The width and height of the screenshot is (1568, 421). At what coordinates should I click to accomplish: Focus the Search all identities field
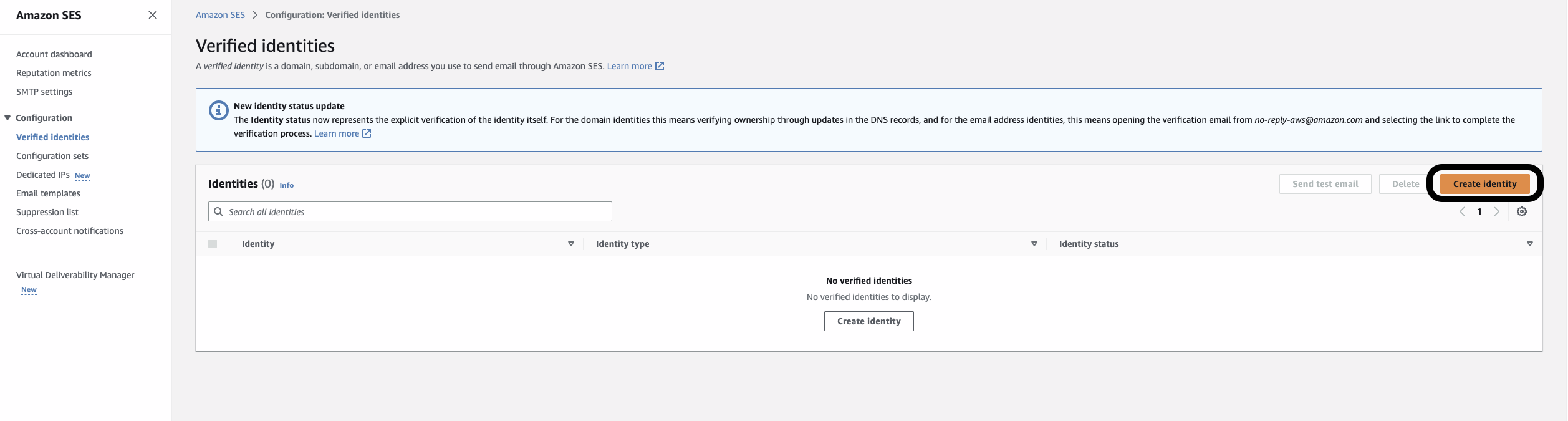point(410,211)
